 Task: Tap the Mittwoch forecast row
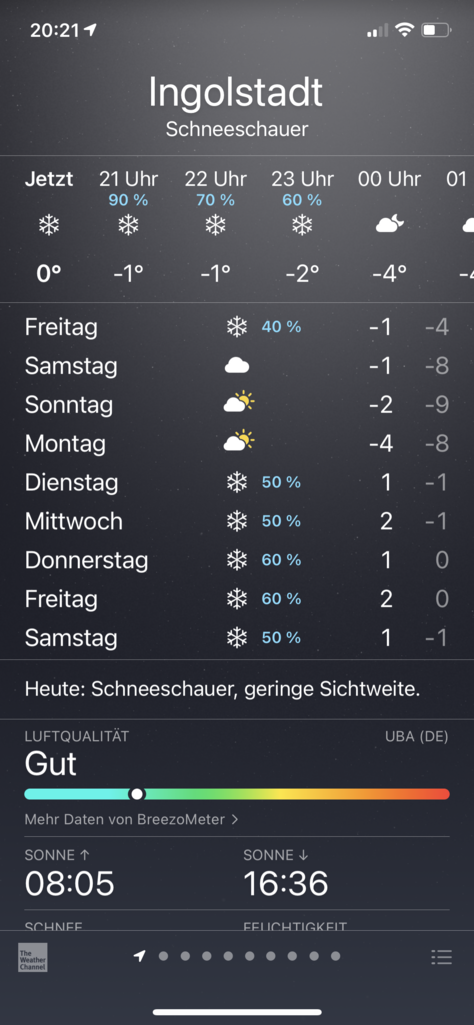click(x=237, y=521)
